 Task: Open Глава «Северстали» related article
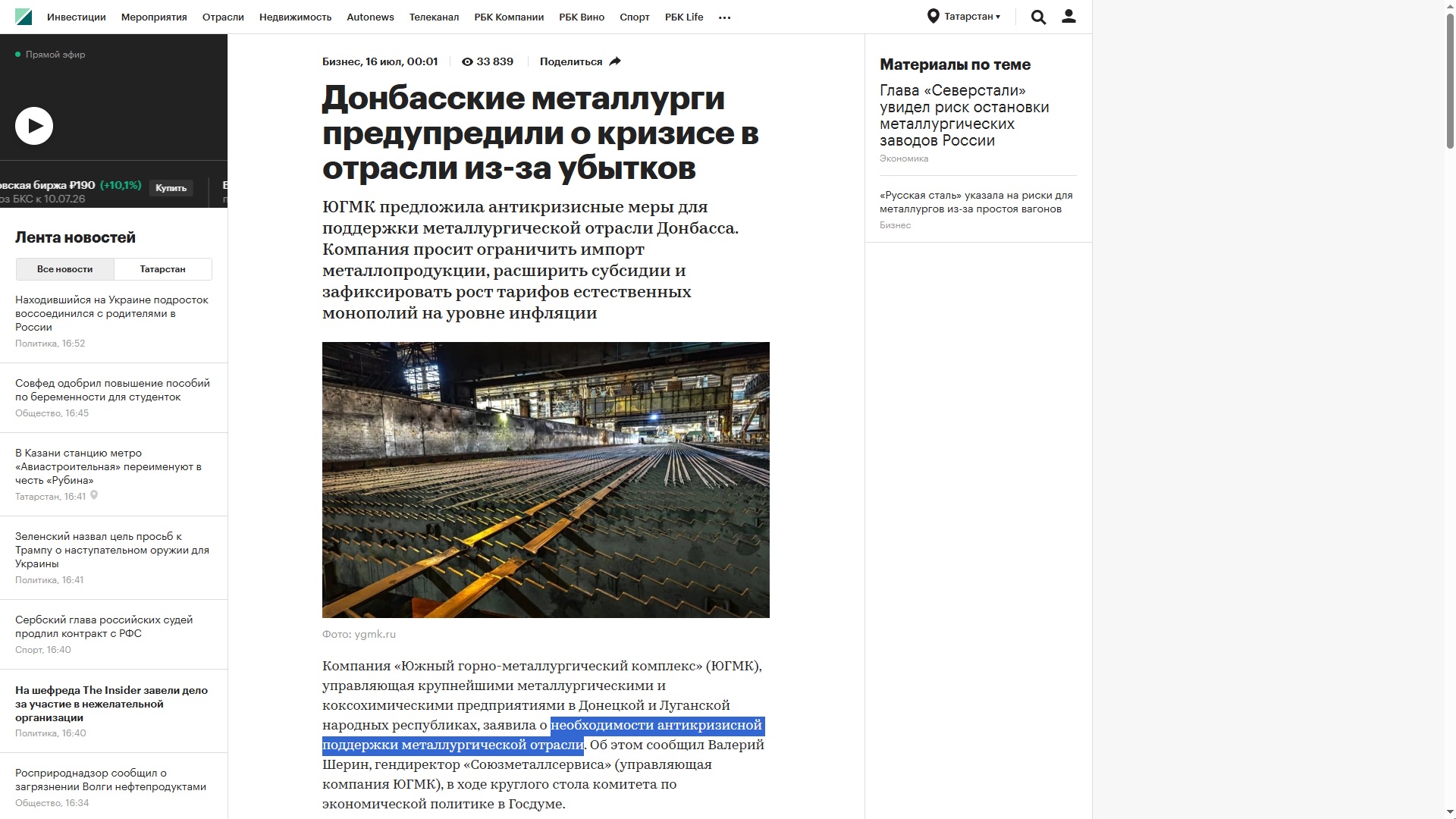coord(965,115)
